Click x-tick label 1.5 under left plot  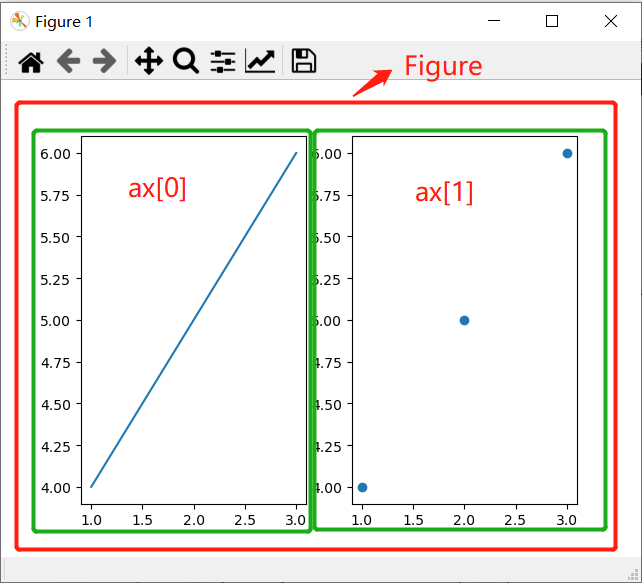coord(142,520)
